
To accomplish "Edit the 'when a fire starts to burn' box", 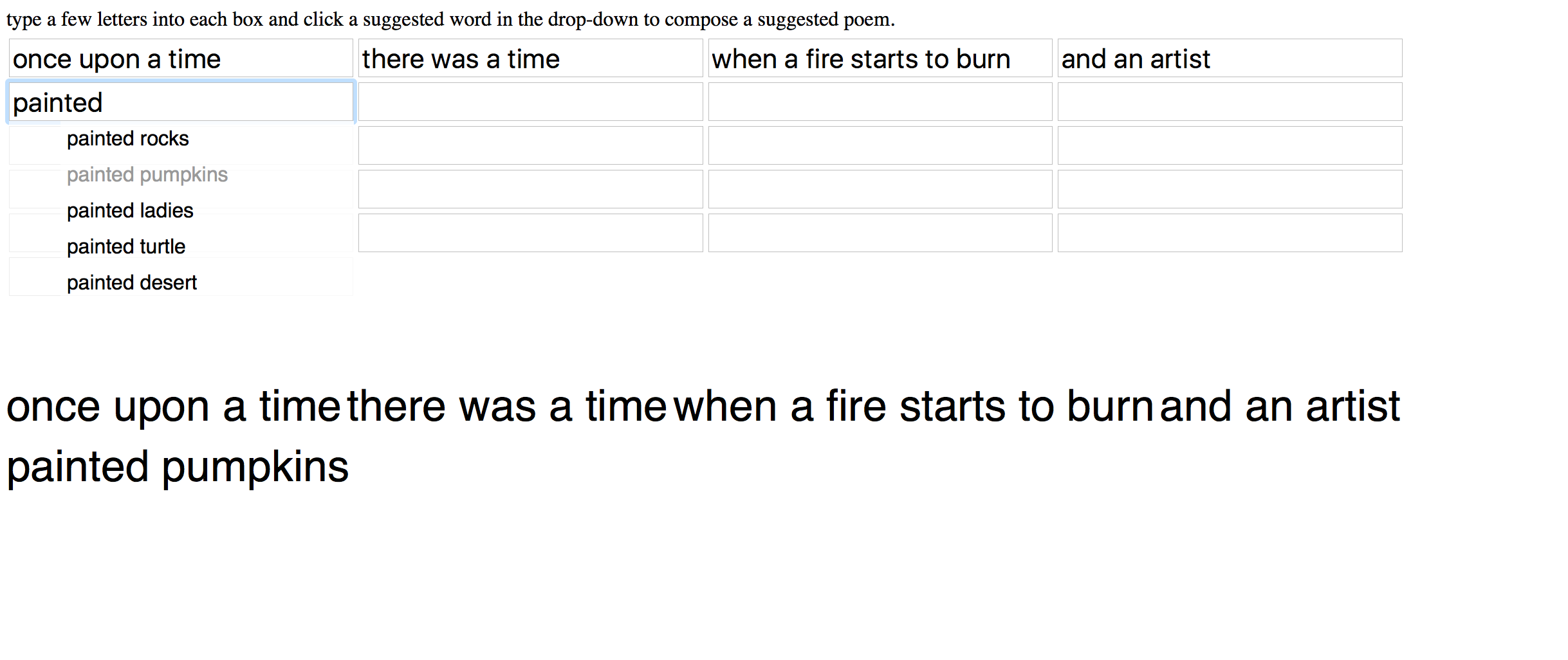I will [880, 59].
